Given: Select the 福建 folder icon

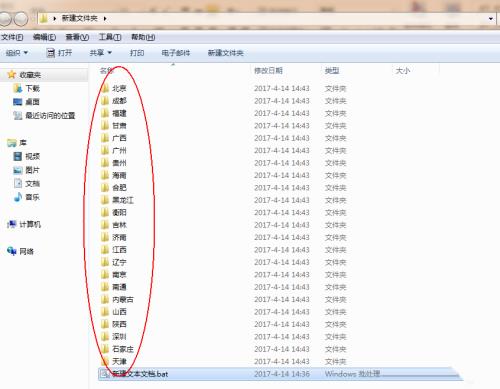Looking at the screenshot, I should tap(105, 113).
